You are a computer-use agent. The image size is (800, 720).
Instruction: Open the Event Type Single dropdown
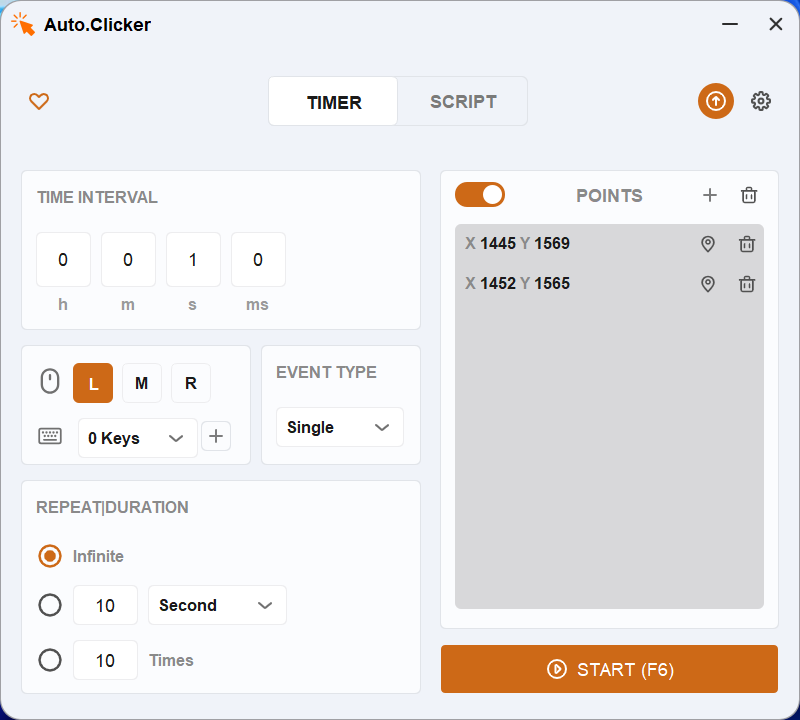pyautogui.click(x=339, y=427)
